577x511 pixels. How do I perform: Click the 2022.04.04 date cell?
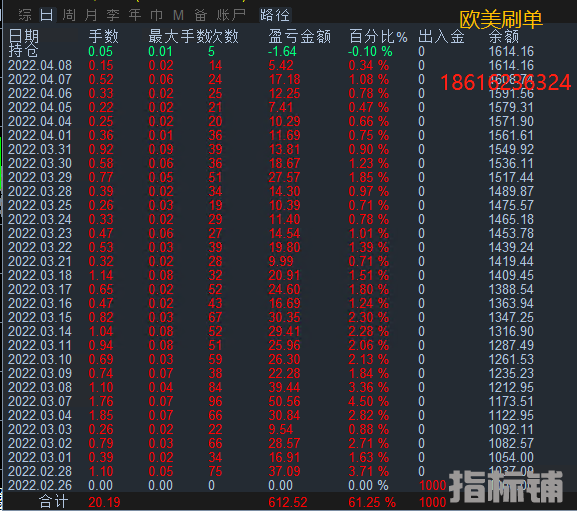pyautogui.click(x=40, y=121)
